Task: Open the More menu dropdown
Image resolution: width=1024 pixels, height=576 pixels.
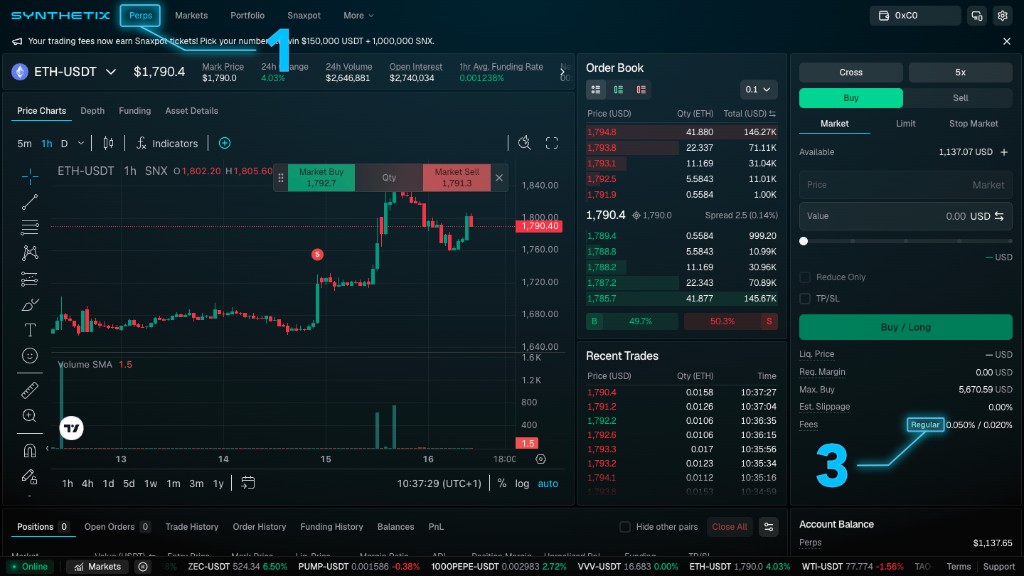Action: click(x=359, y=16)
